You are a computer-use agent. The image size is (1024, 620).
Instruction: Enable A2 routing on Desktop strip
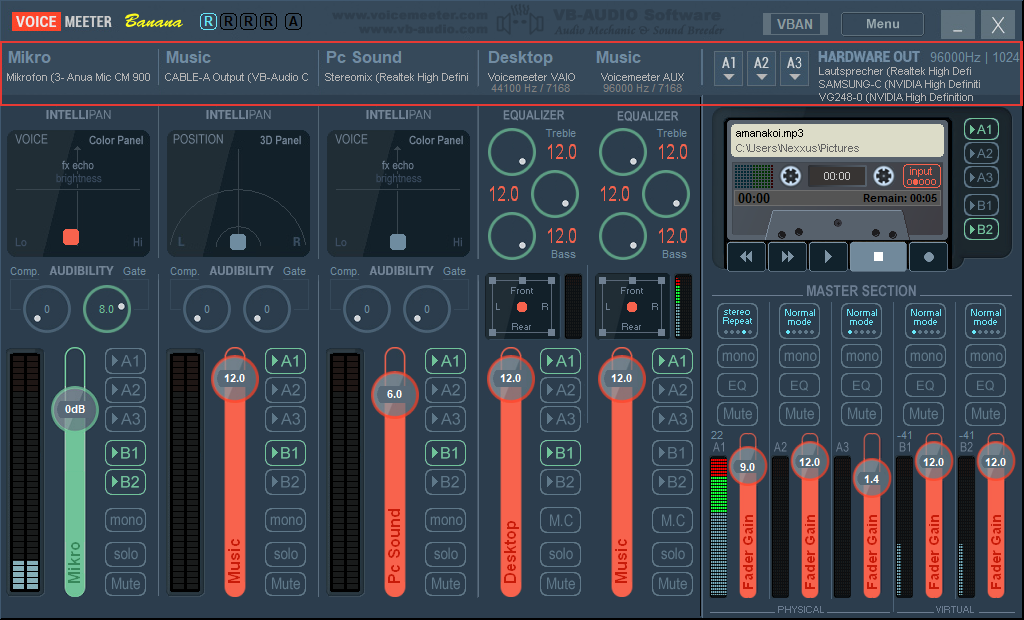[x=560, y=390]
